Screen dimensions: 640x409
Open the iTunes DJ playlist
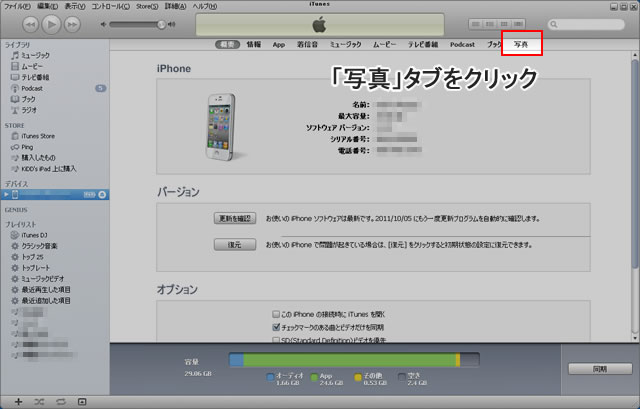pos(34,235)
